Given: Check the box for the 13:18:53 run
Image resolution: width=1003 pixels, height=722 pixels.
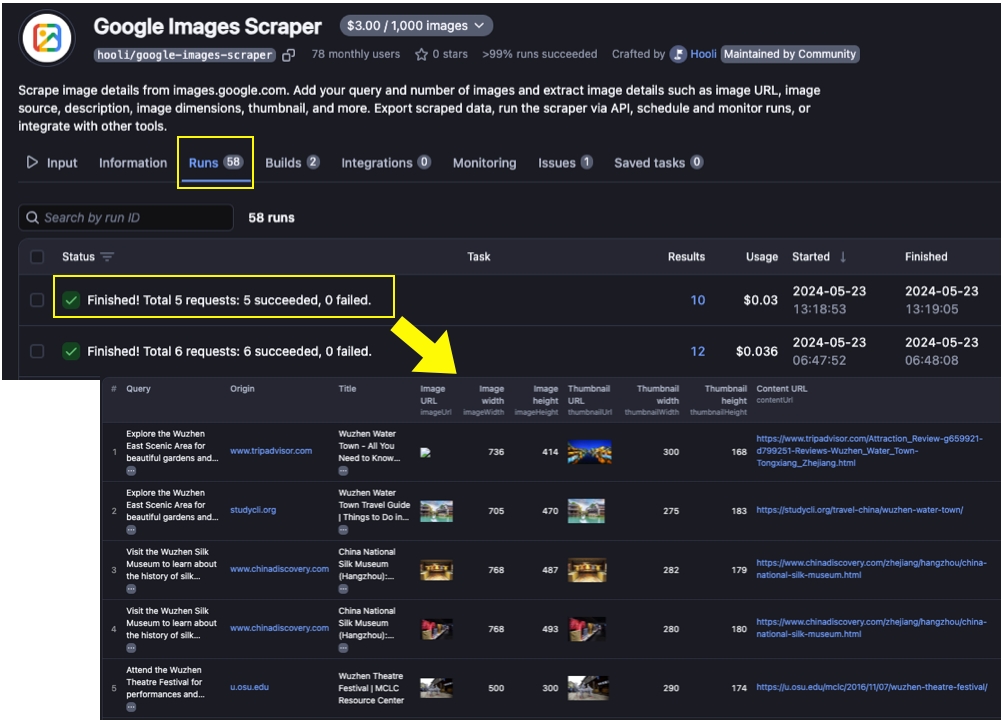Looking at the screenshot, I should (x=37, y=300).
